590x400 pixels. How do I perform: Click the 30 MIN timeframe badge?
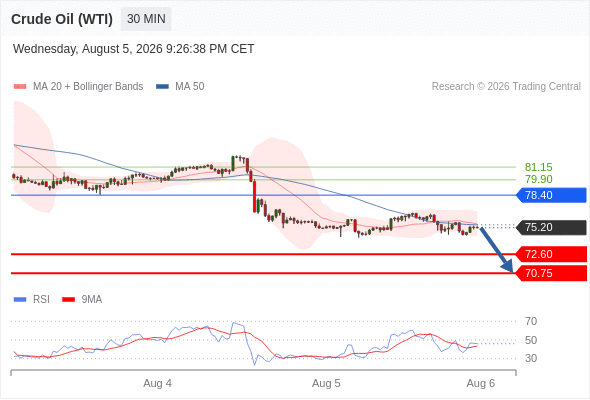[146, 19]
